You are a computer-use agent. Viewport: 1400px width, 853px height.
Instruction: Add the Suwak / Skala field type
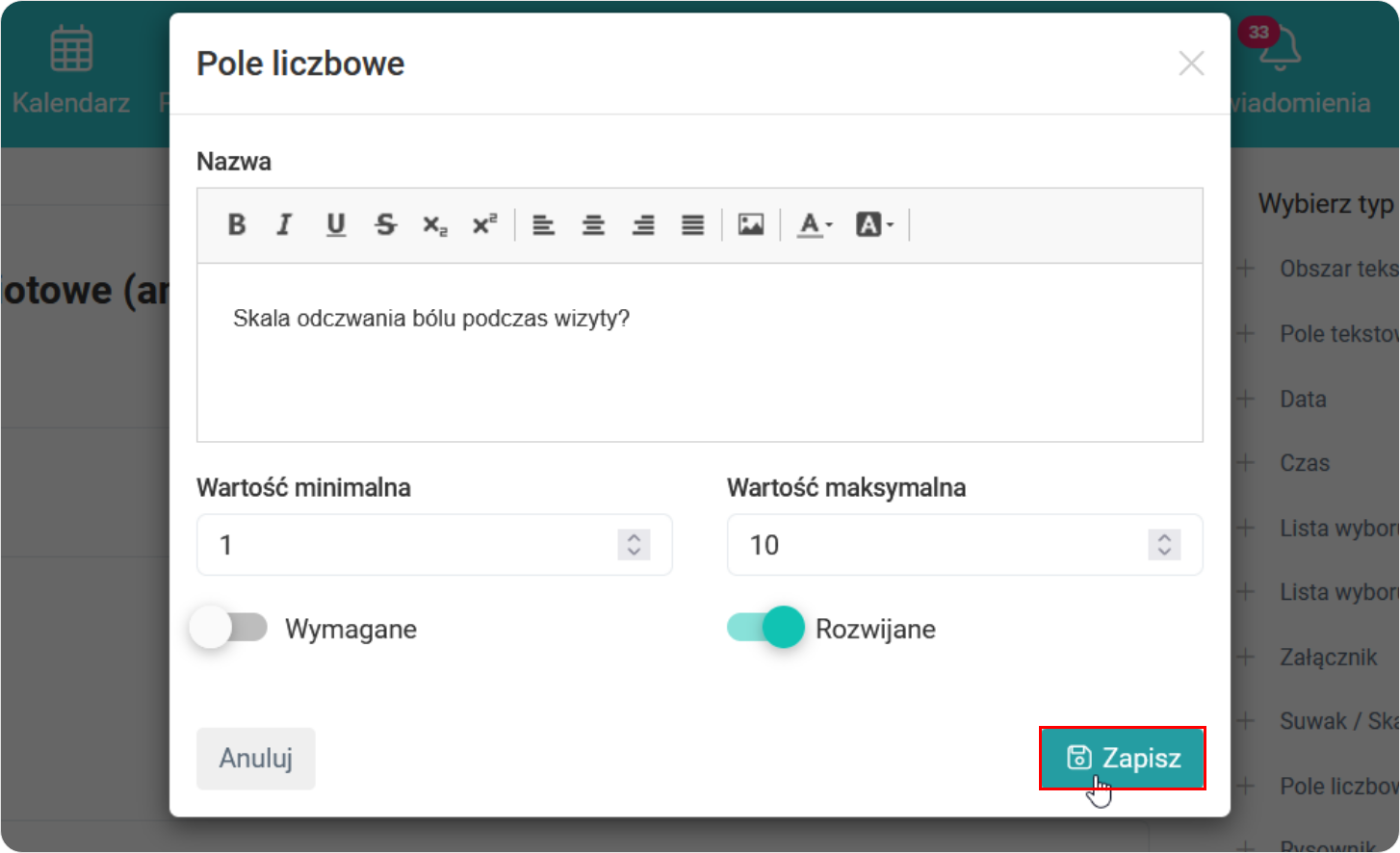tap(1317, 721)
